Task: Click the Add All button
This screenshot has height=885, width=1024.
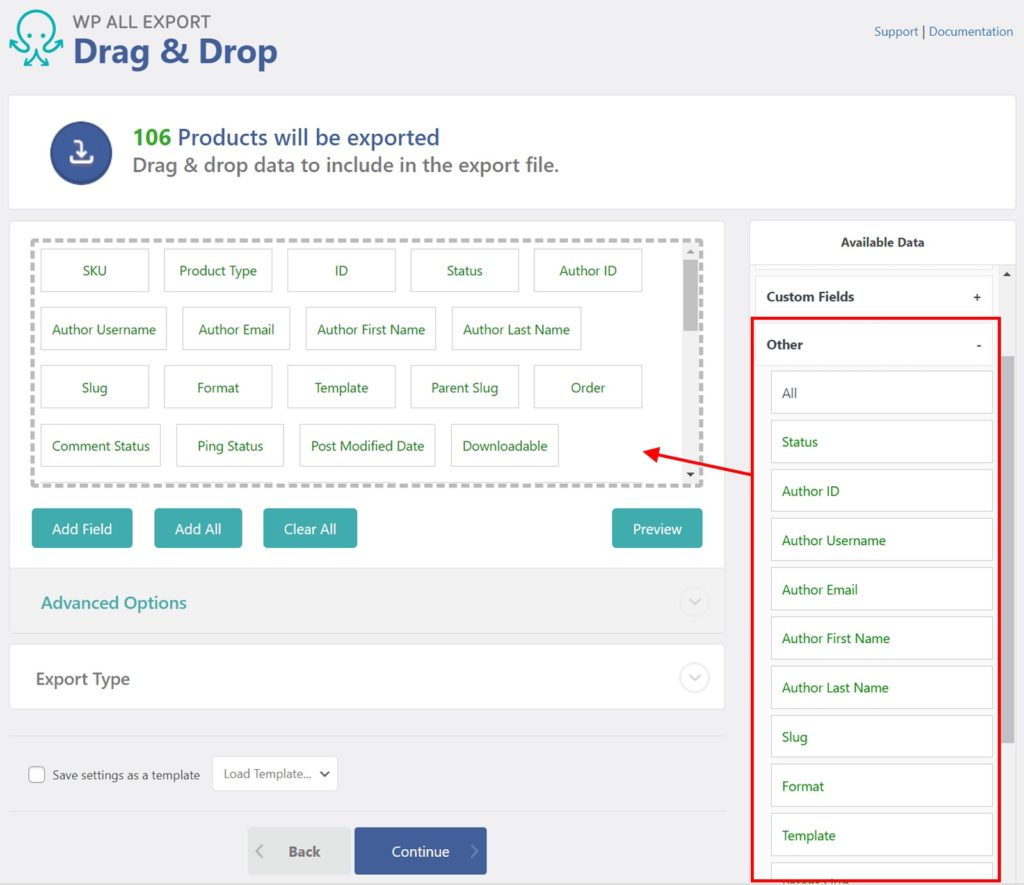Action: click(x=198, y=528)
